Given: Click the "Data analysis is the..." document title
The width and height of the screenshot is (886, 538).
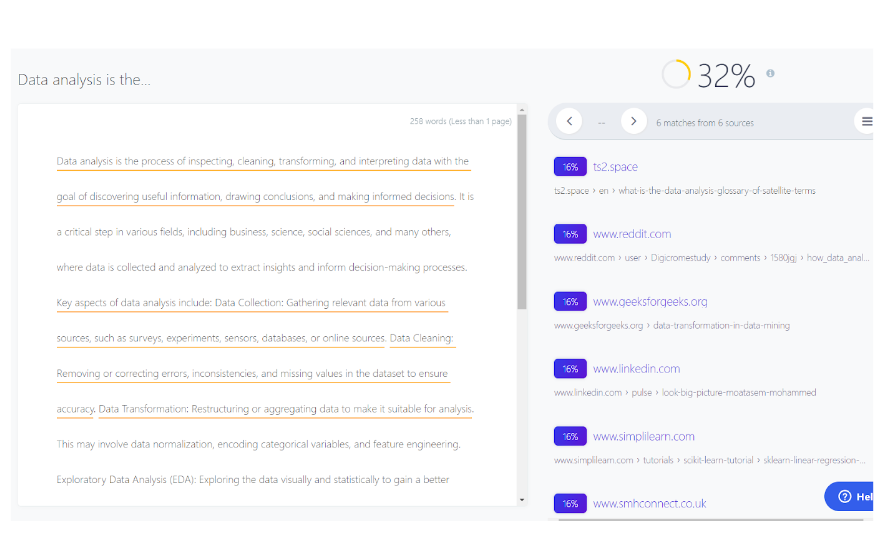Looking at the screenshot, I should [85, 80].
